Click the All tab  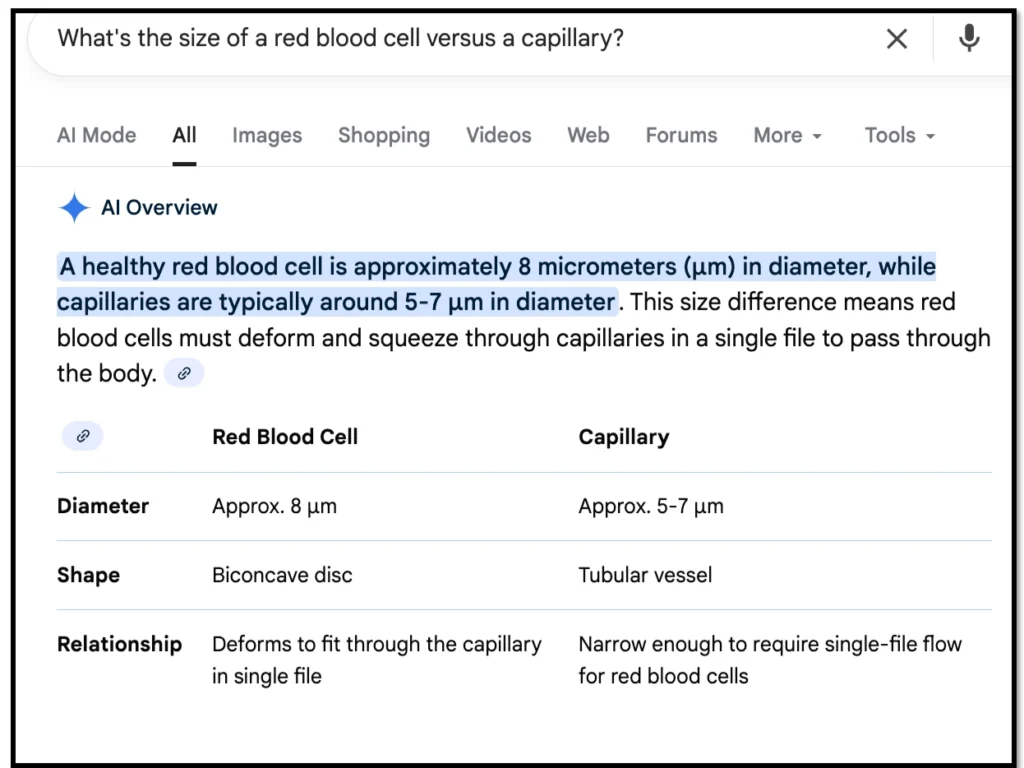click(x=184, y=135)
